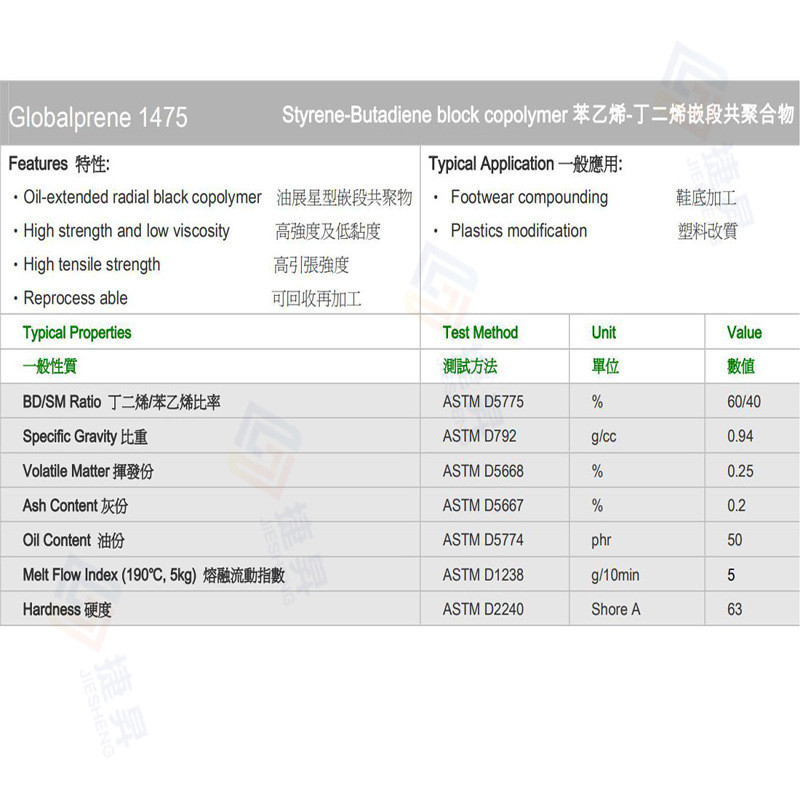
Task: Select the Hardness row label
Action: (67, 609)
